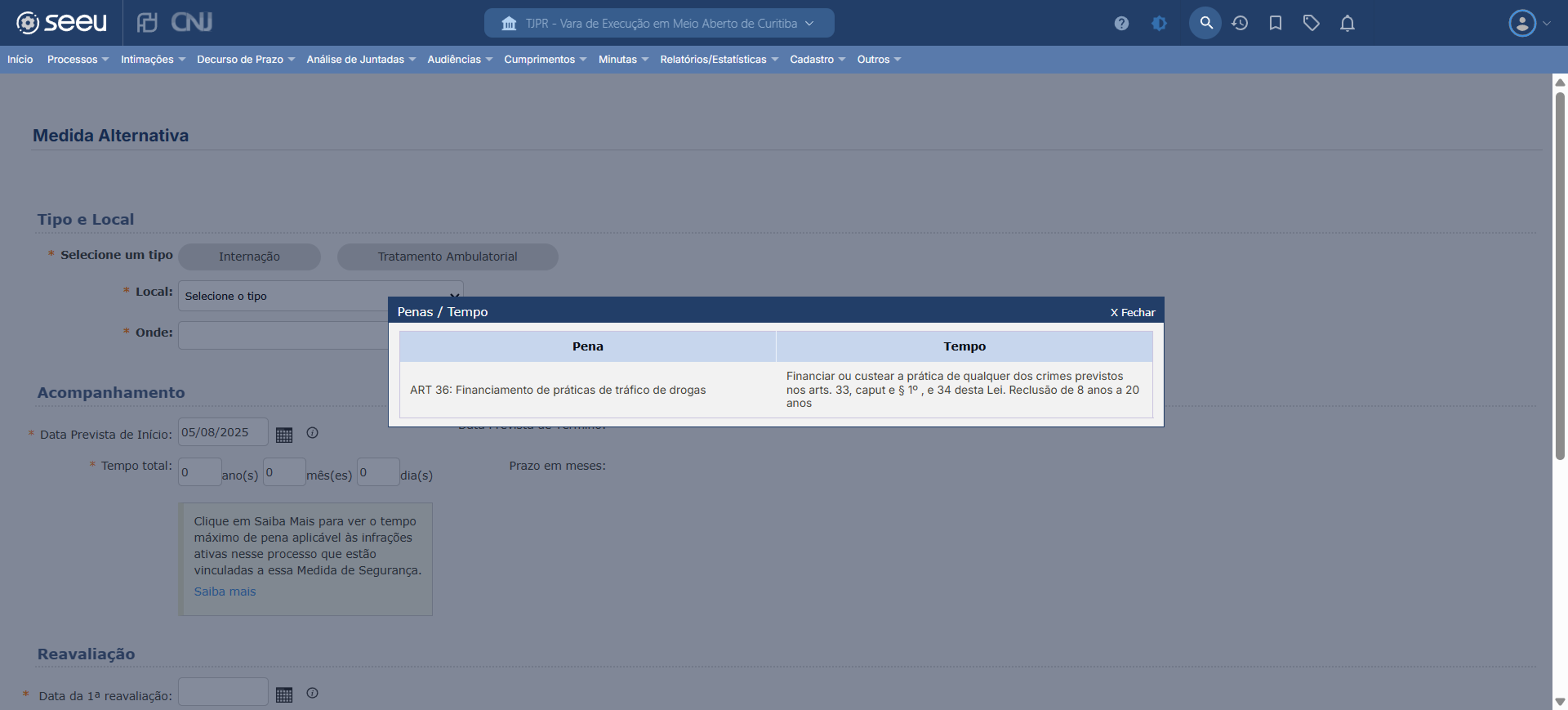Expand the user account chevron

pos(1547,23)
